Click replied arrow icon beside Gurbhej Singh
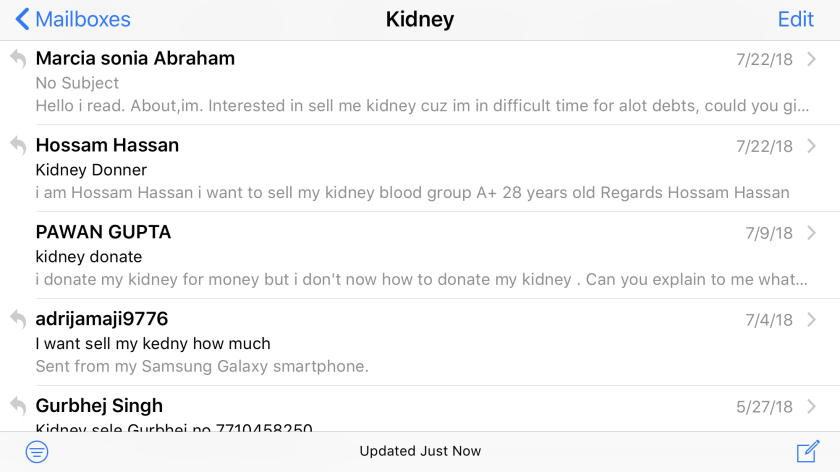 (x=18, y=406)
